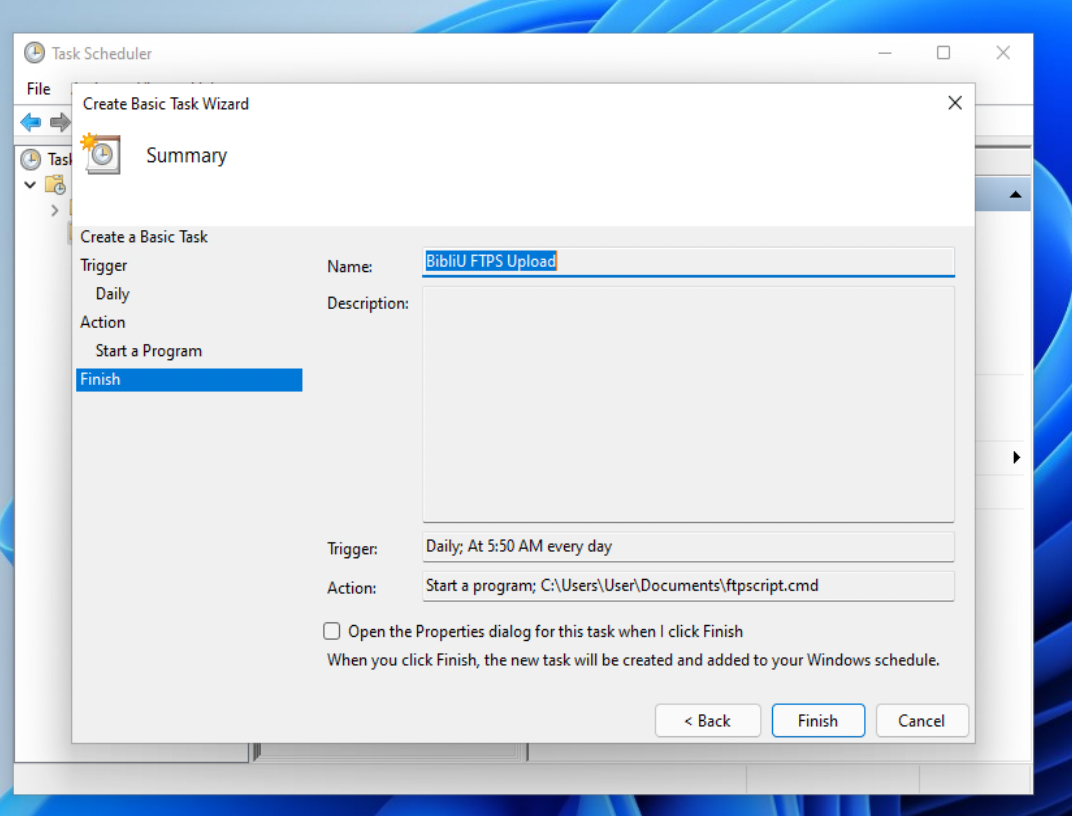The height and width of the screenshot is (816, 1072).
Task: Click the gray Forward arrow toolbar icon
Action: tap(60, 122)
